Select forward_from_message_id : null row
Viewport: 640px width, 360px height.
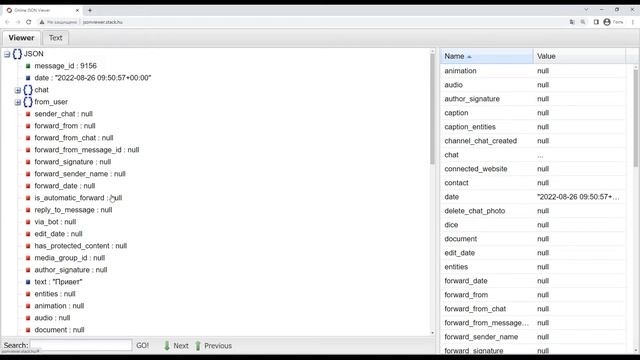pos(87,150)
